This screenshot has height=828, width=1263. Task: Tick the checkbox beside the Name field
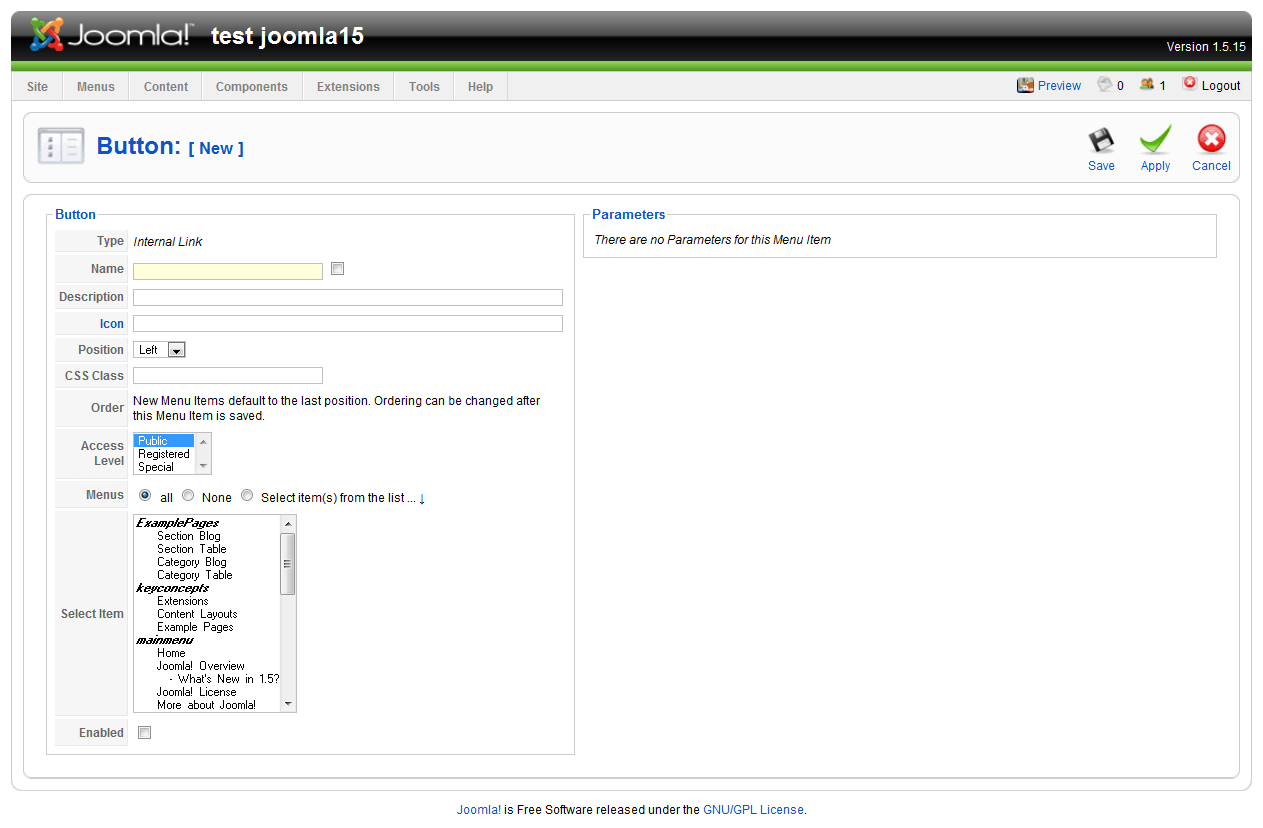[337, 269]
